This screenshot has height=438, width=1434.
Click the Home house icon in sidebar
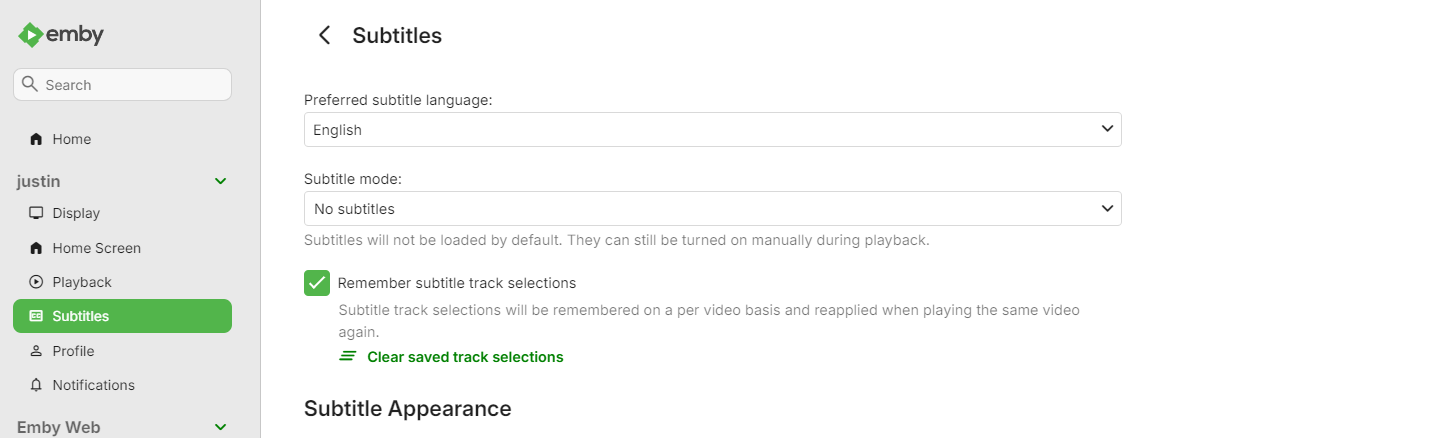tap(37, 140)
